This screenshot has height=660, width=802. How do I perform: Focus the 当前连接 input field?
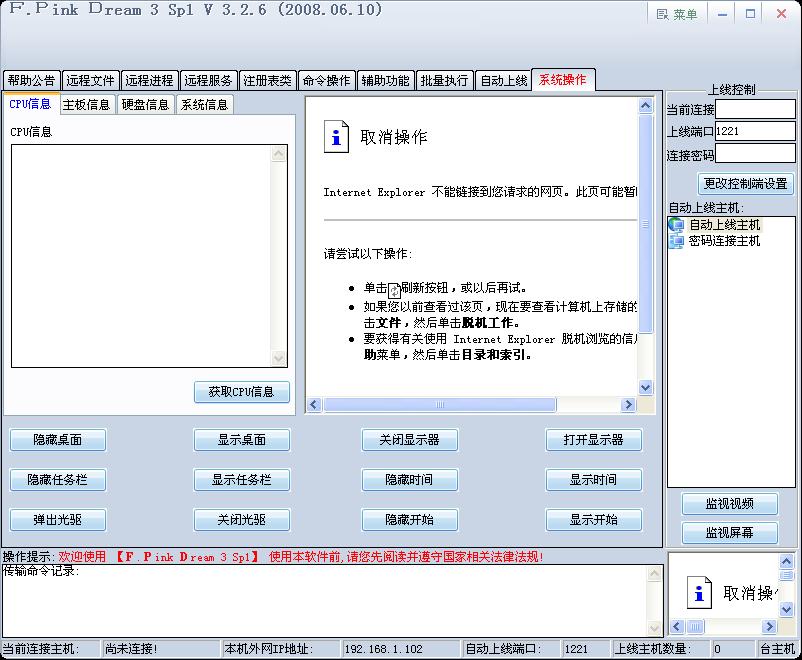point(755,109)
